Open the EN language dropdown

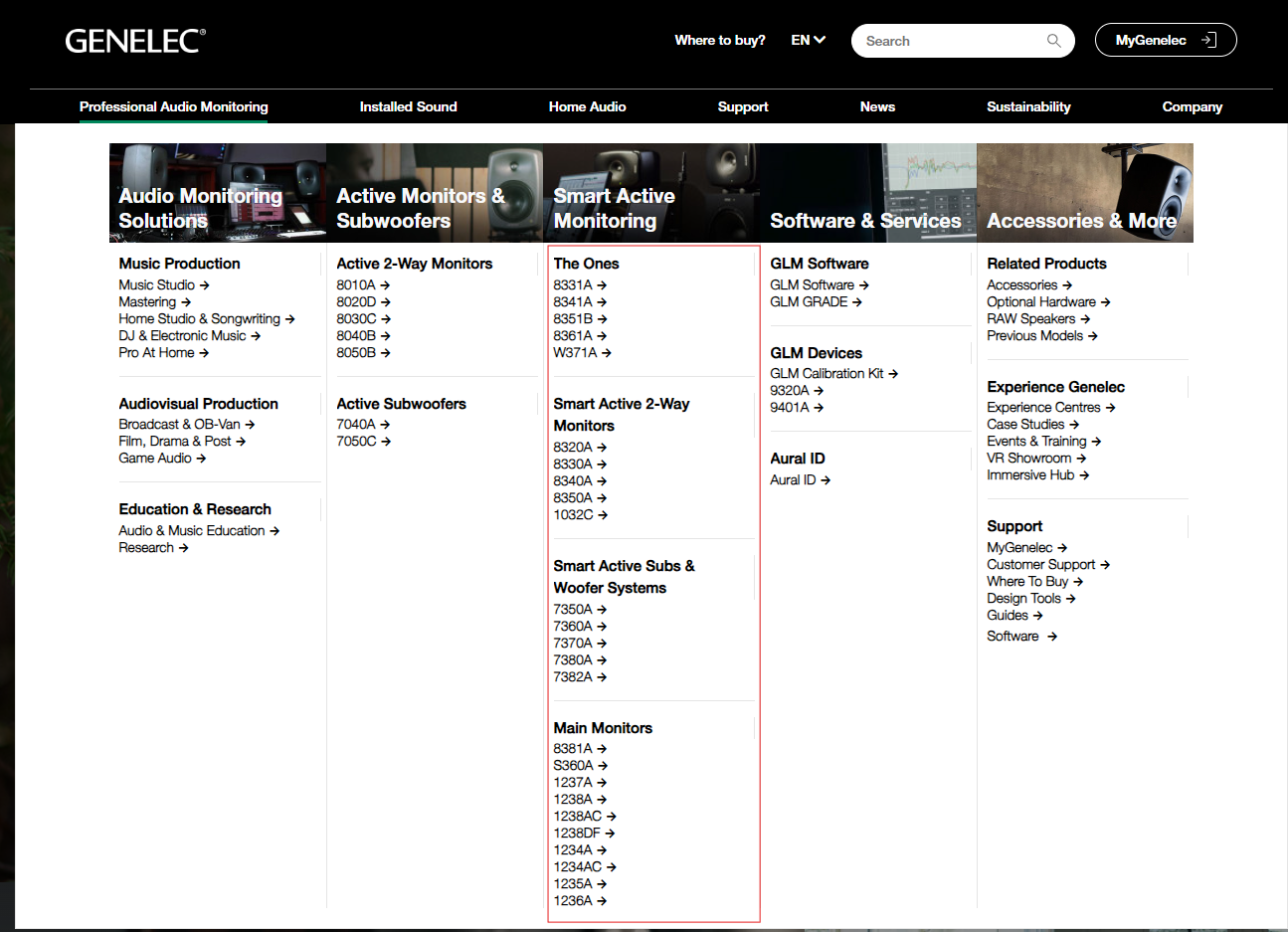coord(808,40)
